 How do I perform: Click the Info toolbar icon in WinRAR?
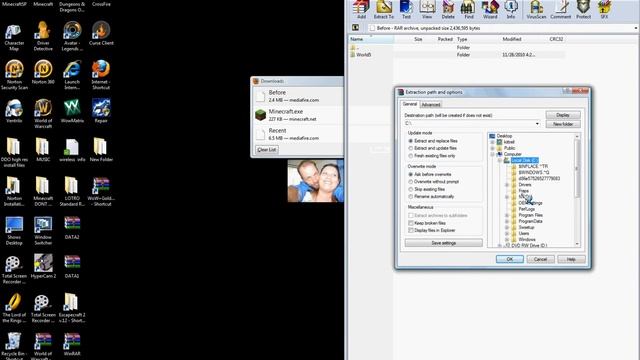(511, 9)
